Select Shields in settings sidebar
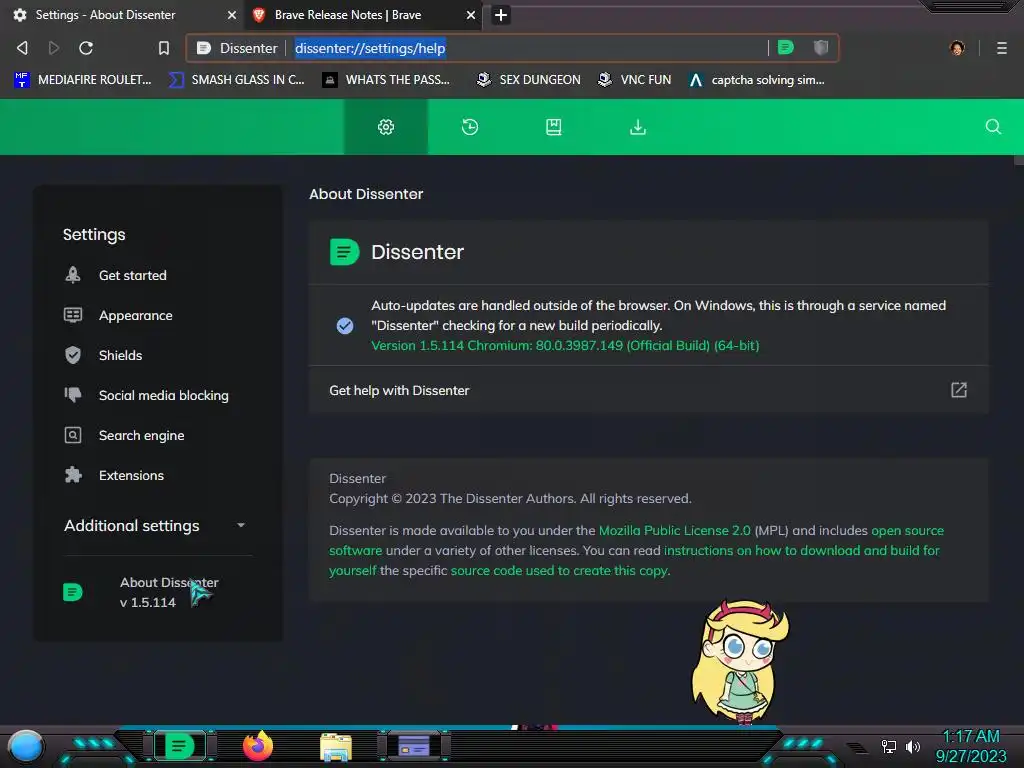Image resolution: width=1024 pixels, height=768 pixels. (120, 355)
